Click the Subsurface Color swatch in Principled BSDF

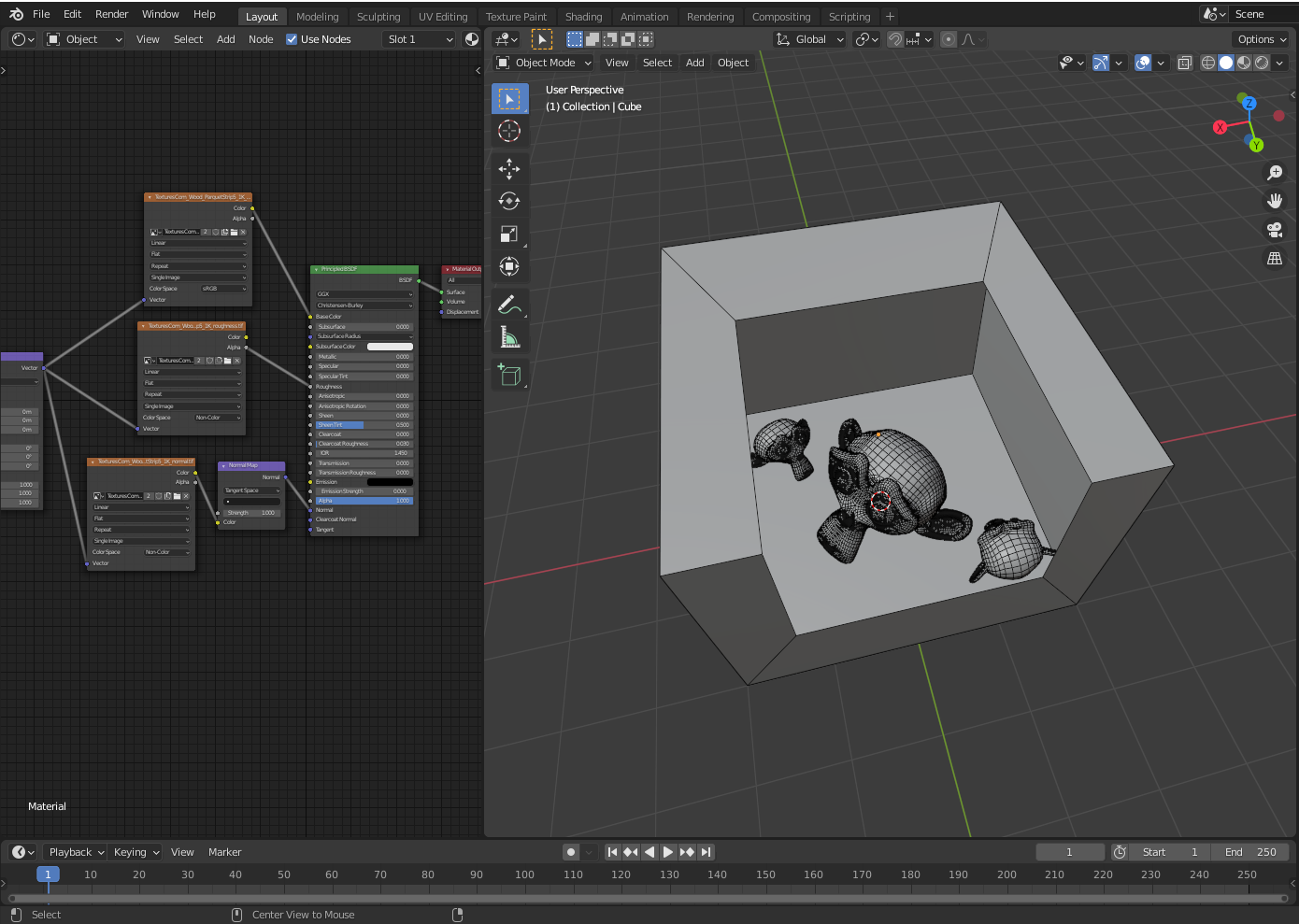[x=390, y=347]
